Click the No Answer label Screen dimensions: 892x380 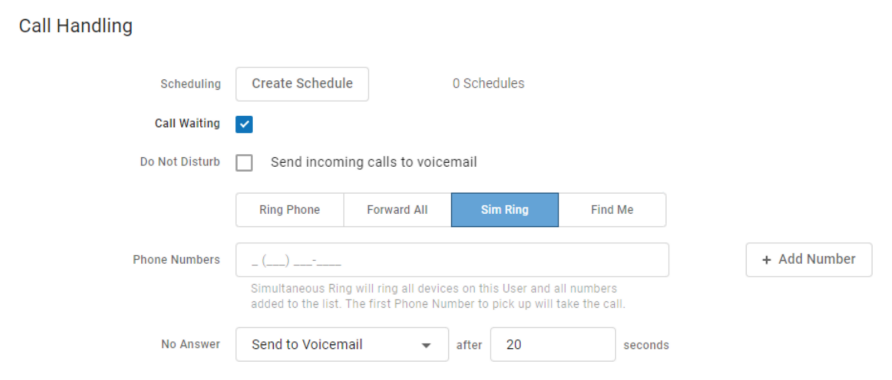pyautogui.click(x=191, y=344)
